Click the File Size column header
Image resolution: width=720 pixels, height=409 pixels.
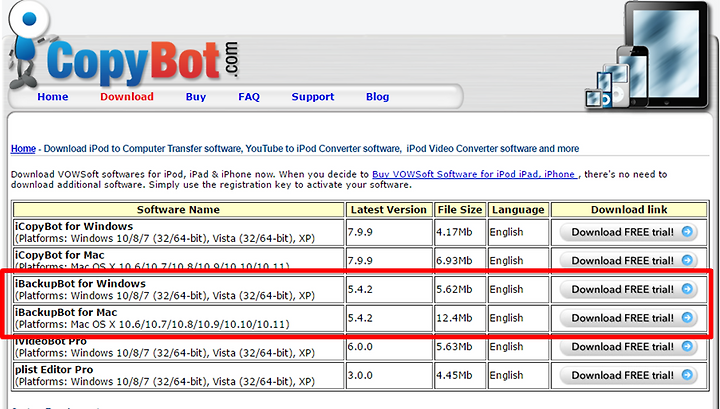tap(460, 210)
